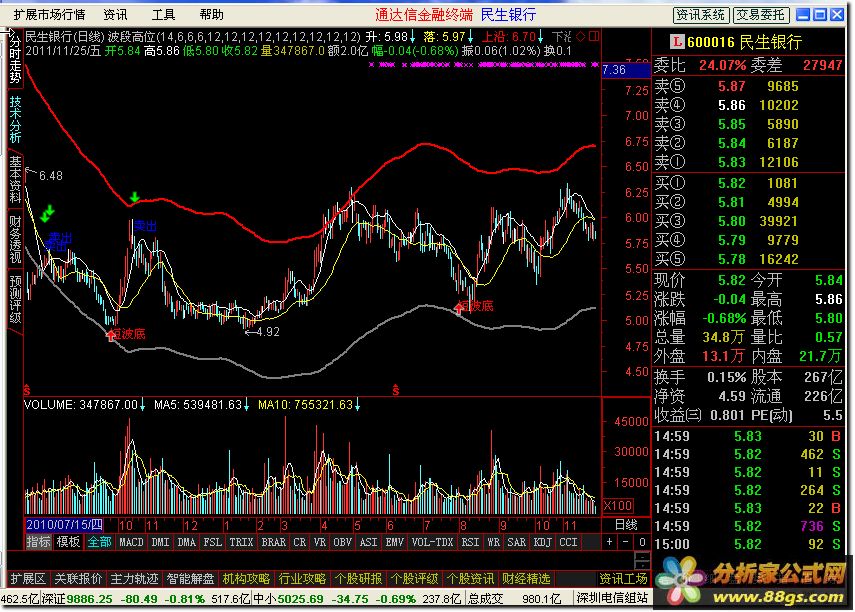Enable the KDJ indicator
The image size is (855, 612).
(x=542, y=542)
